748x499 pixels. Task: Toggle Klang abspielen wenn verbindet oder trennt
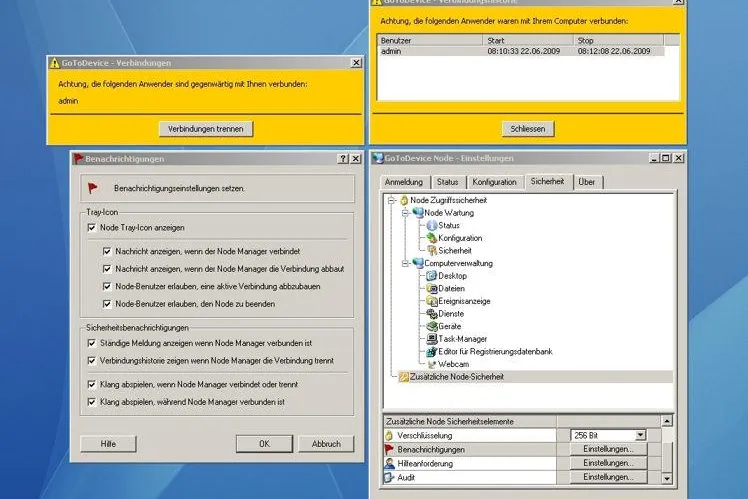pos(92,384)
